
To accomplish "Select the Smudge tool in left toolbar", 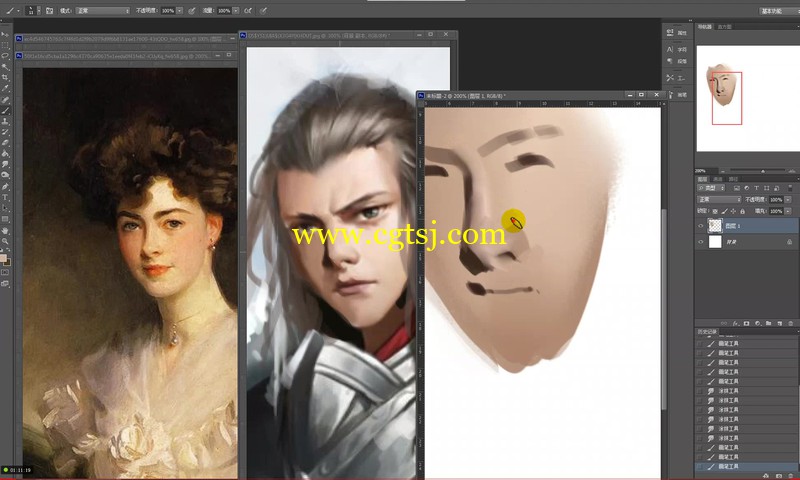I will click(5, 164).
